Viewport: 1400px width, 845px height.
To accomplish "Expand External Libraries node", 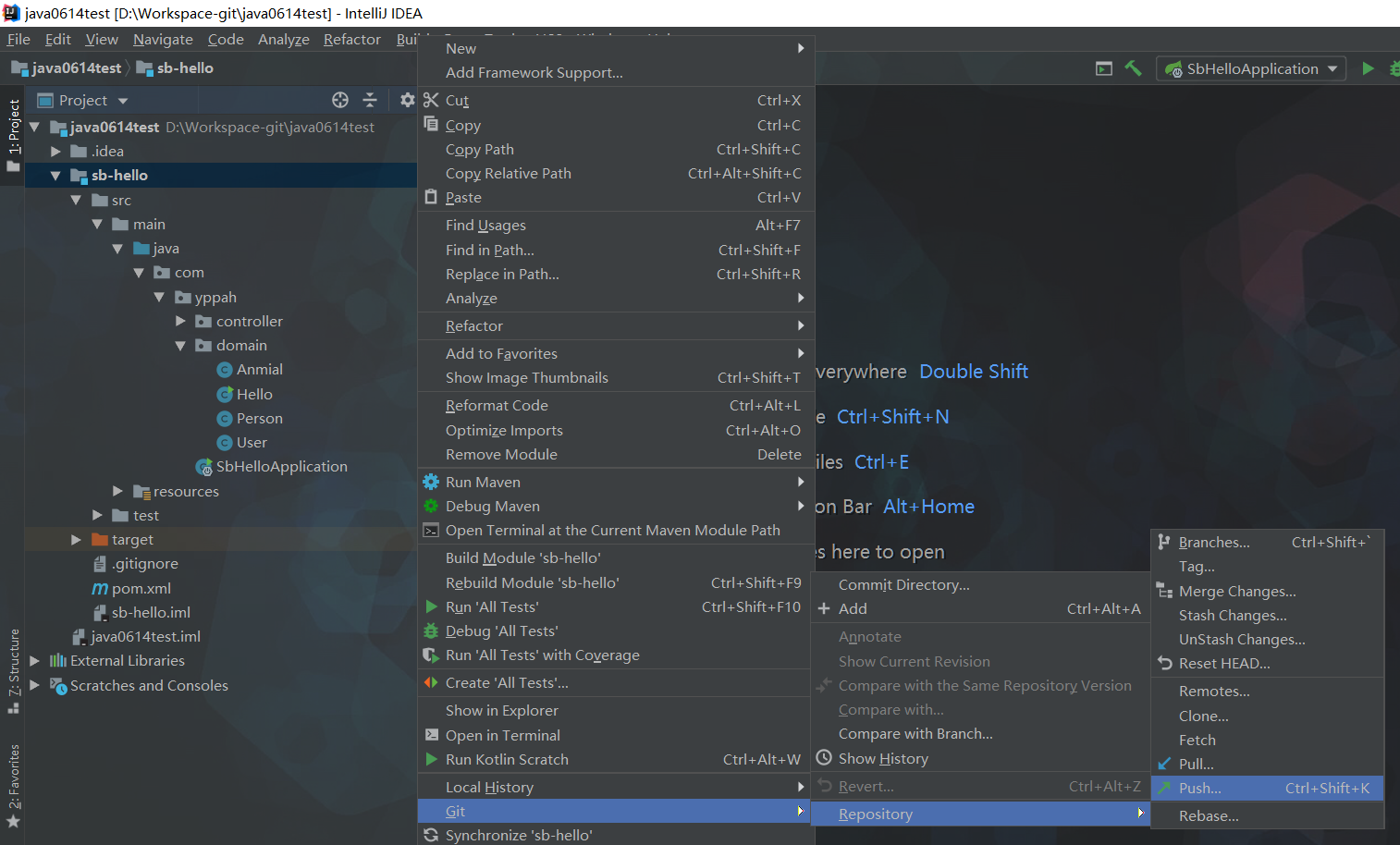I will tap(35, 661).
